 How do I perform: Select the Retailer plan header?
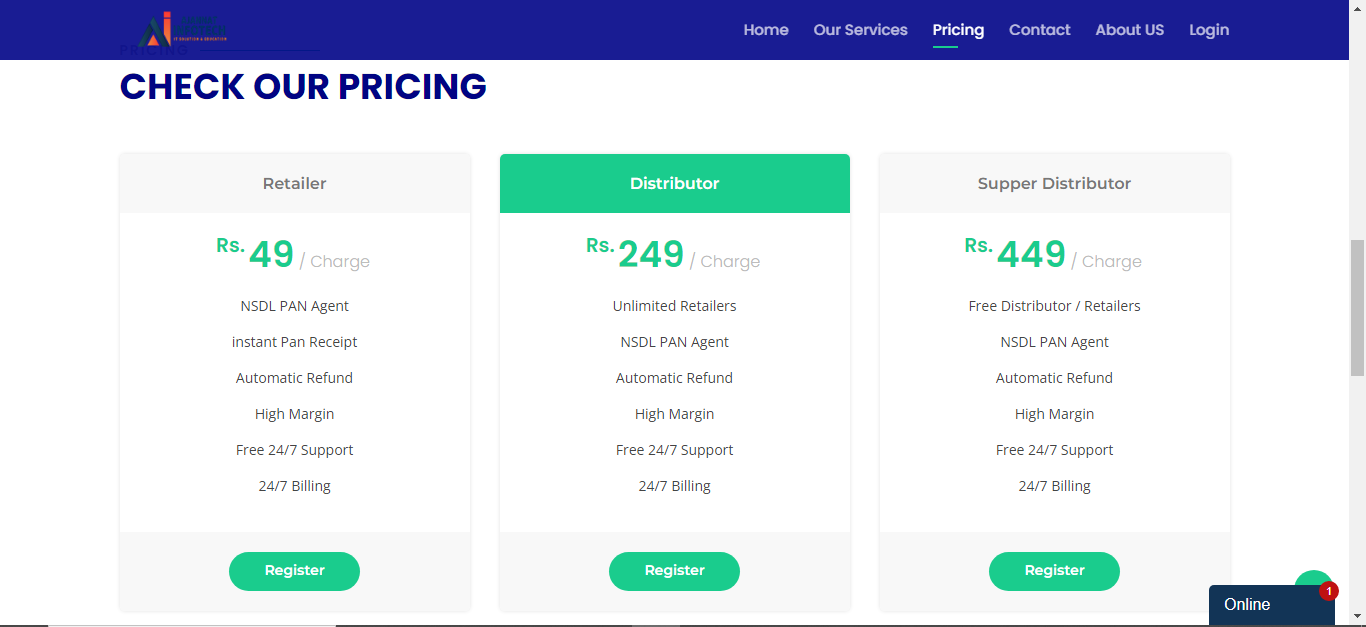294,184
